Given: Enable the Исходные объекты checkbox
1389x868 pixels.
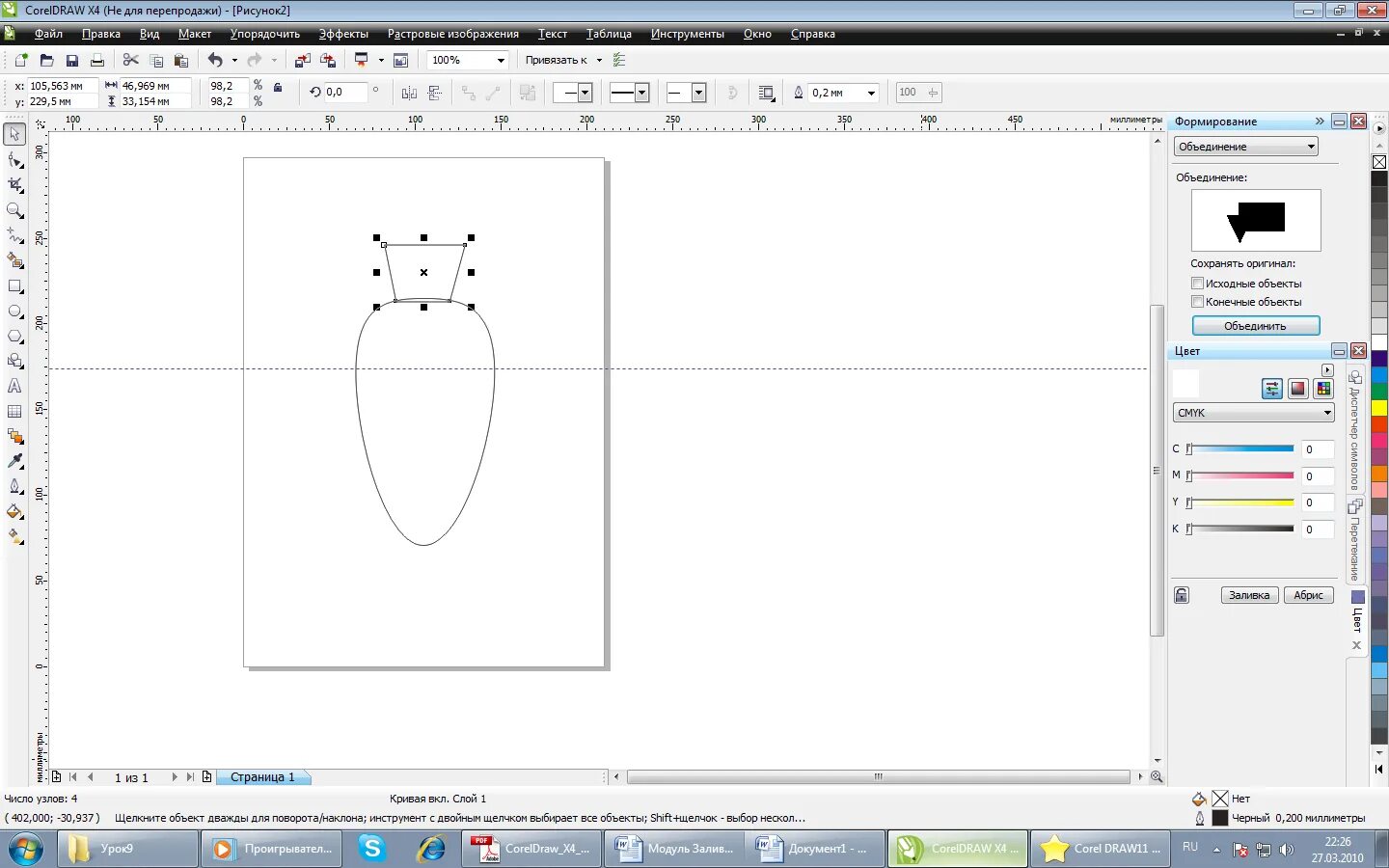Looking at the screenshot, I should pyautogui.click(x=1197, y=284).
